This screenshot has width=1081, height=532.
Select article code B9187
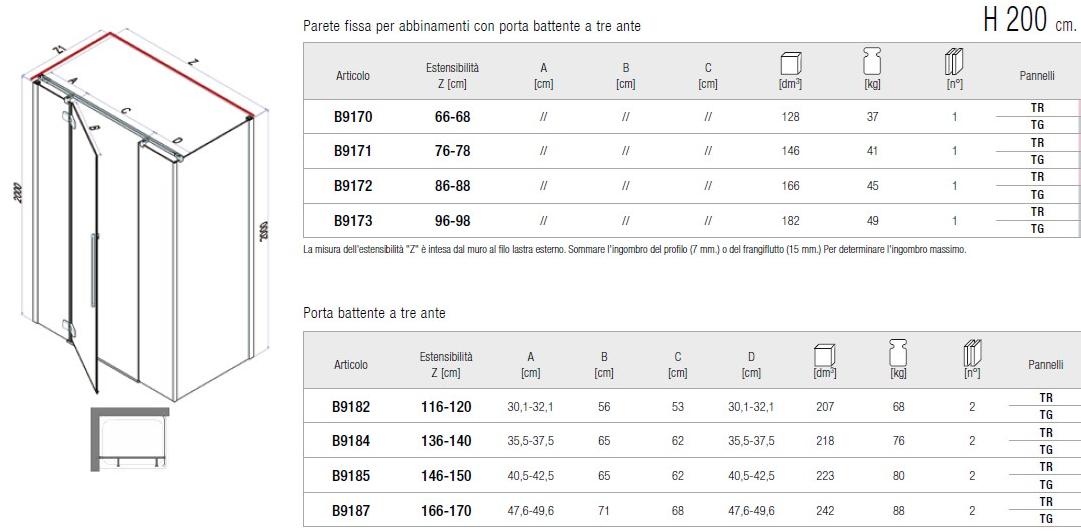tap(351, 510)
